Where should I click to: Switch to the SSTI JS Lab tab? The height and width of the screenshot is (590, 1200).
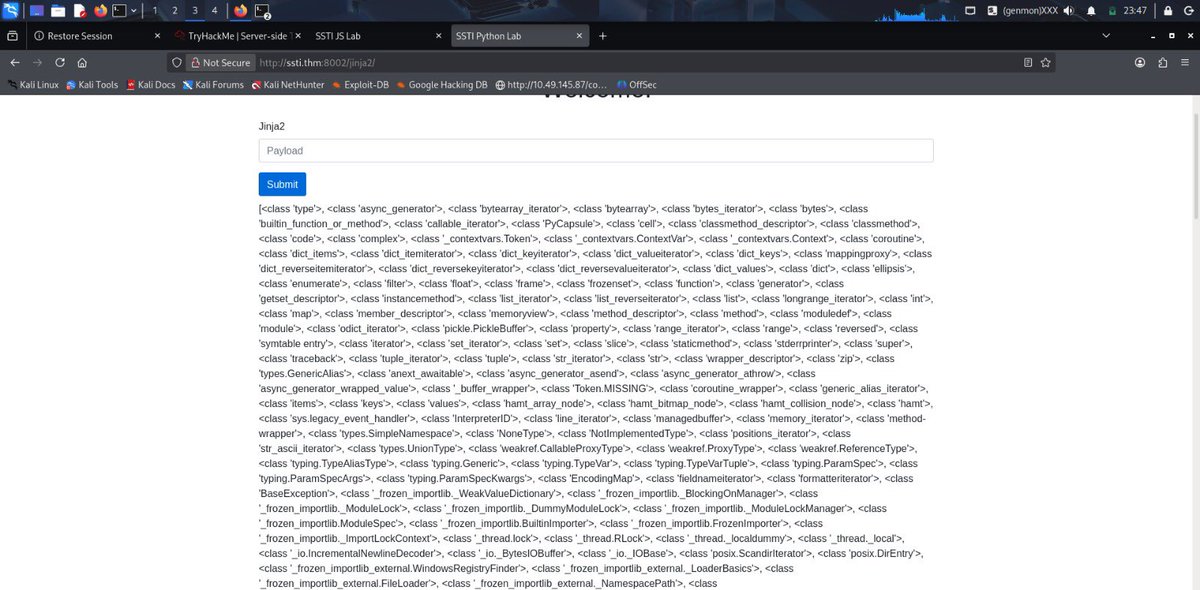(378, 35)
